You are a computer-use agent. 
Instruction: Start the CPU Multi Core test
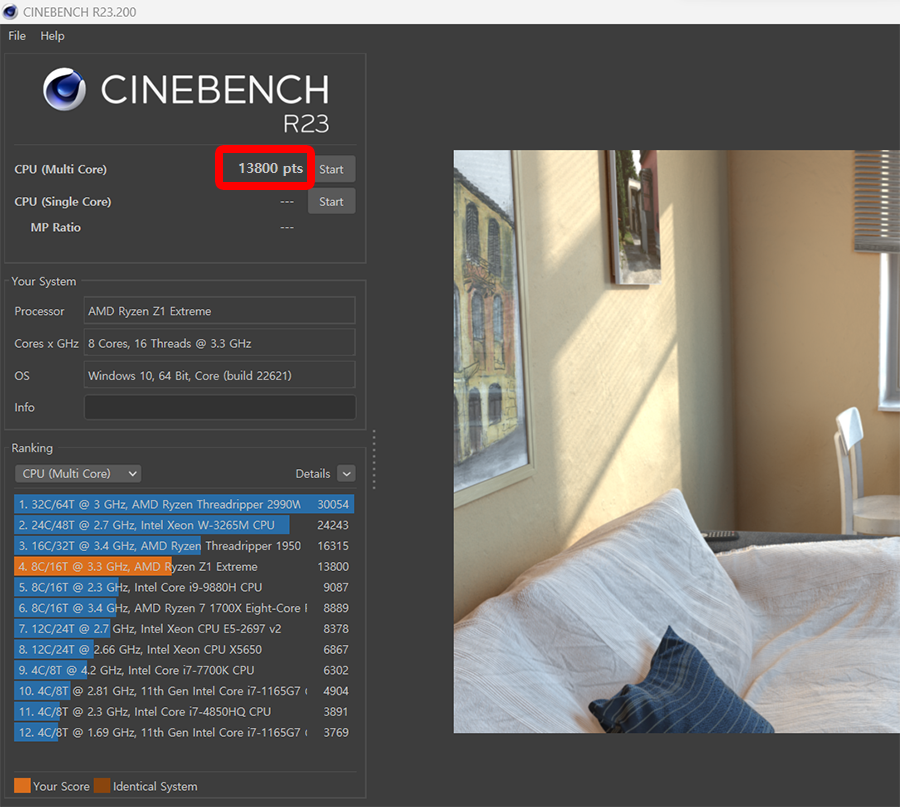(x=331, y=169)
